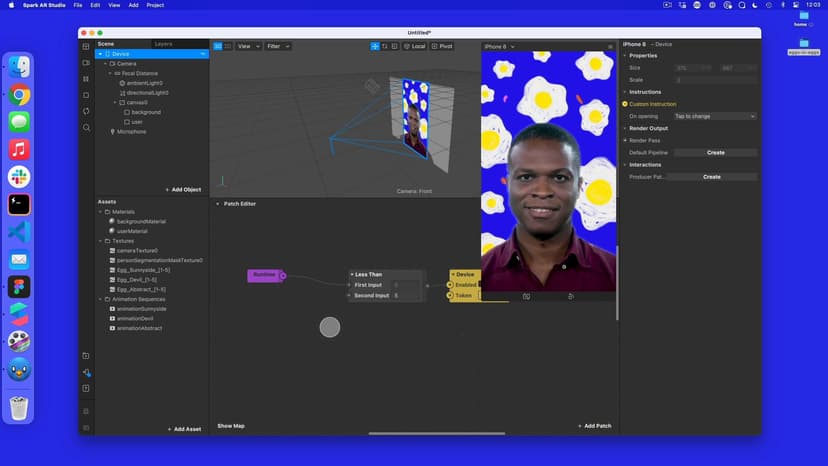
Task: Click simulator hamburger menu icon
Action: click(x=610, y=46)
